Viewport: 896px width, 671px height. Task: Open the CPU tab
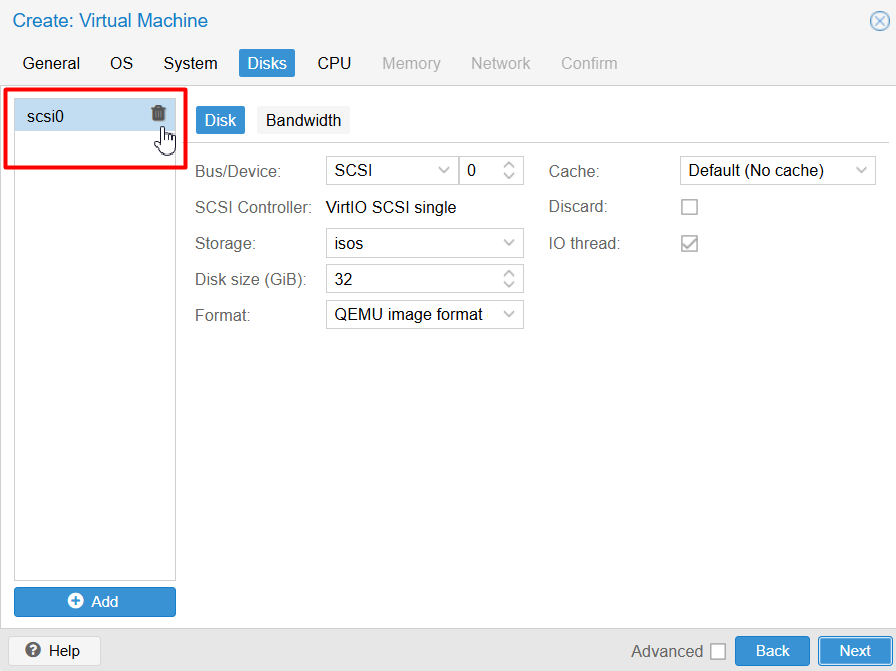click(x=334, y=63)
